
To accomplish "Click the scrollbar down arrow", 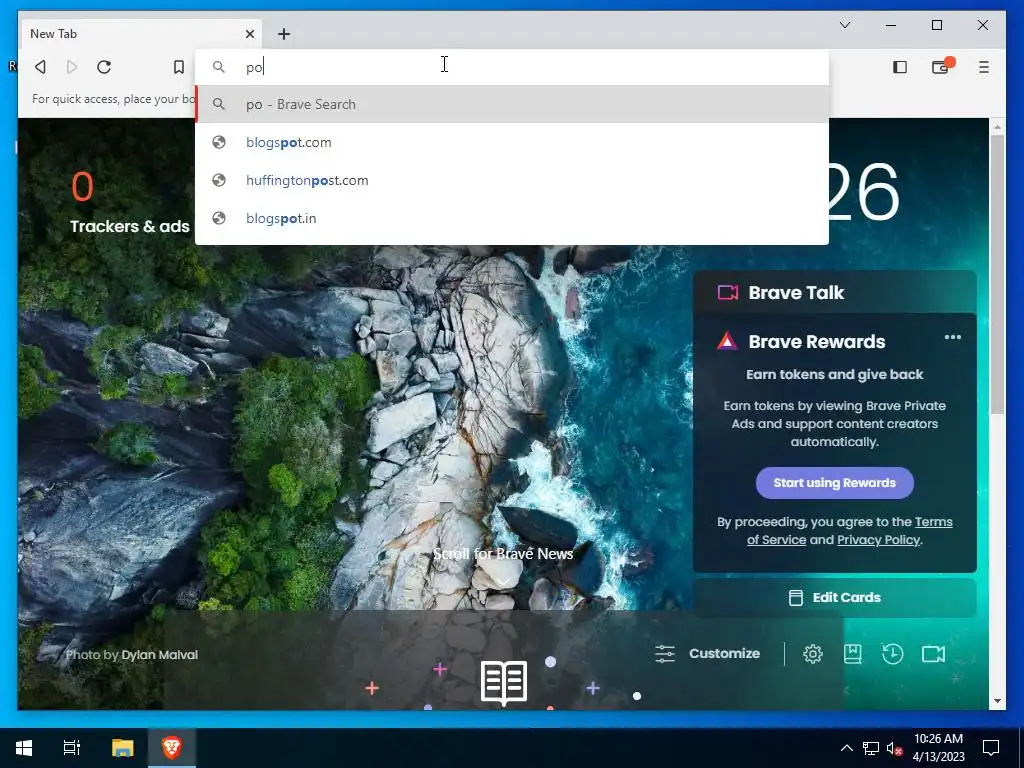I will (997, 701).
